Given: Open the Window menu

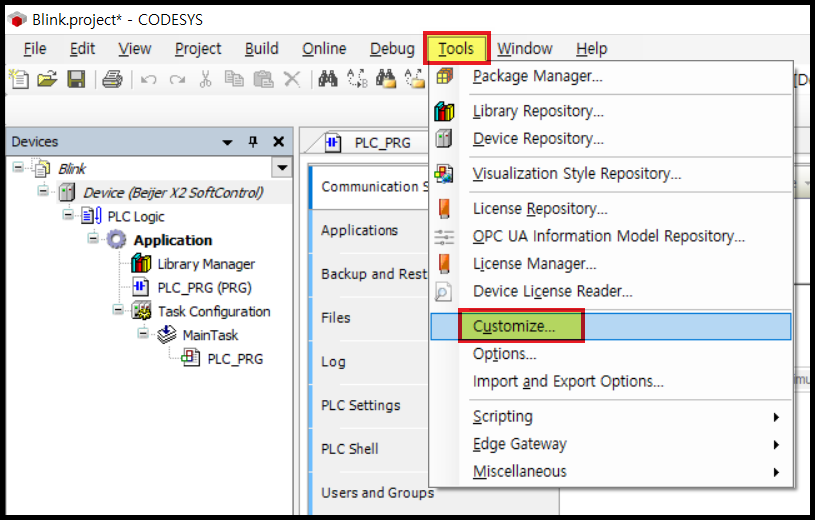Looking at the screenshot, I should (524, 49).
